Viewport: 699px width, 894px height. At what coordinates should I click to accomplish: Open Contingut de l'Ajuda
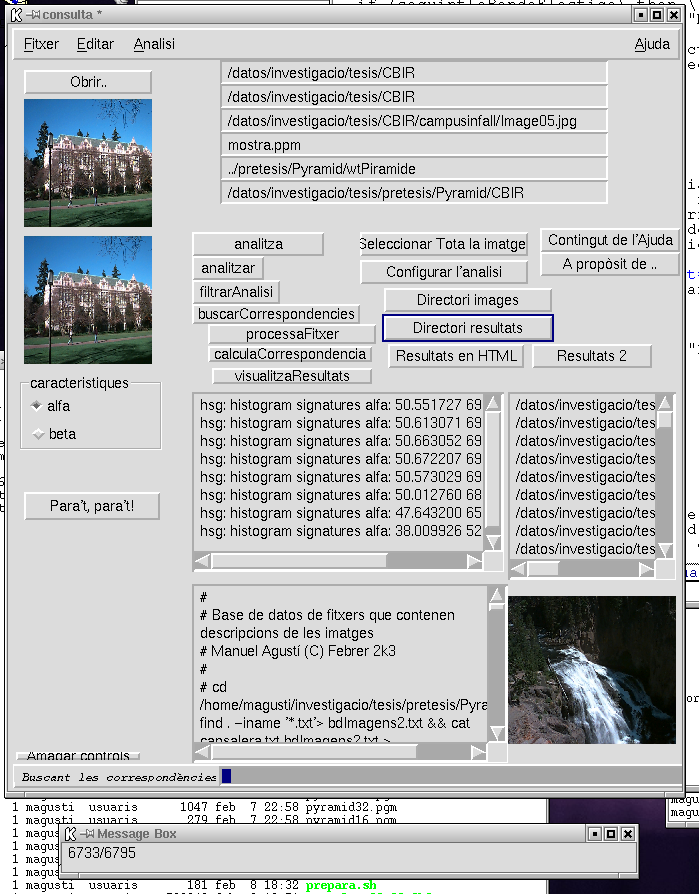[x=610, y=240]
